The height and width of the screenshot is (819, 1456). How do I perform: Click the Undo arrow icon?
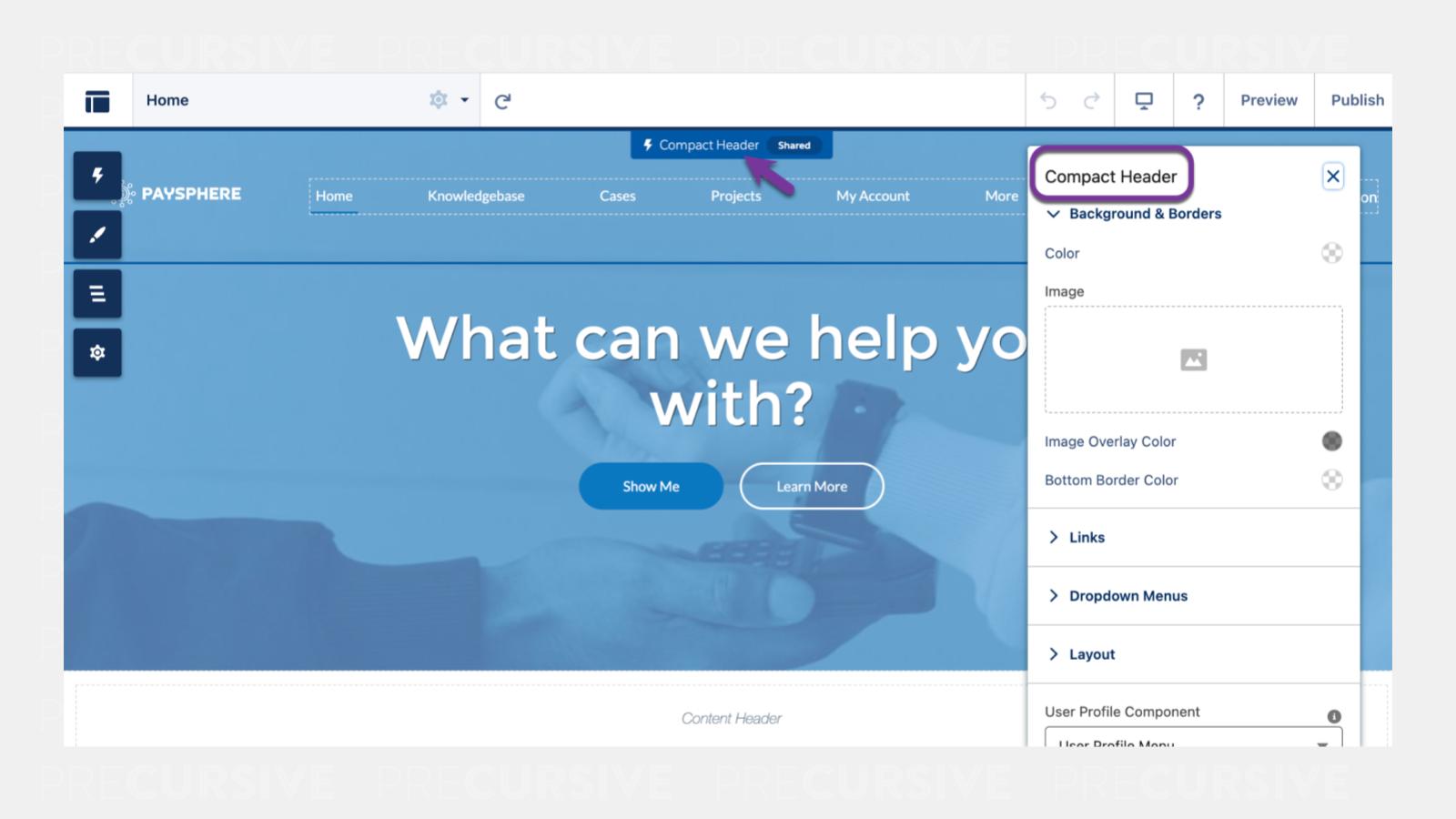(x=1048, y=101)
